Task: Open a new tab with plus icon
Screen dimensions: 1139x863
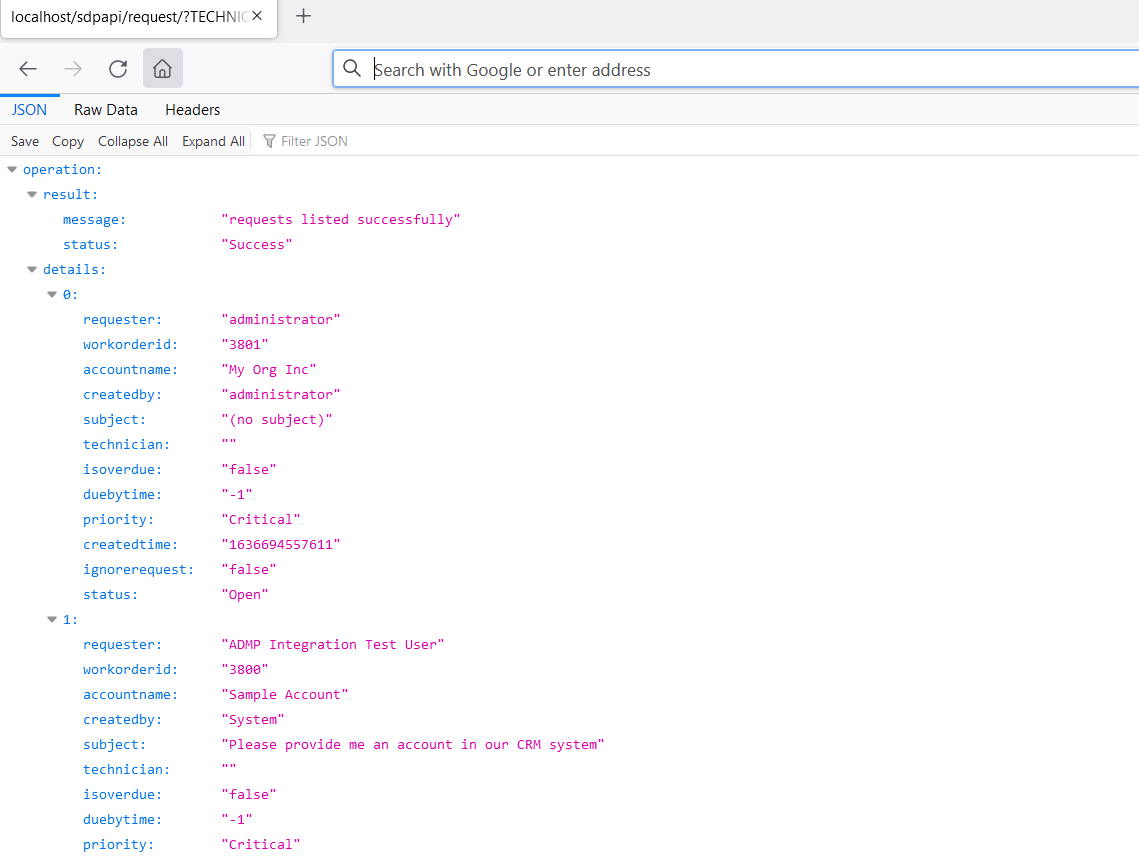Action: 304,16
